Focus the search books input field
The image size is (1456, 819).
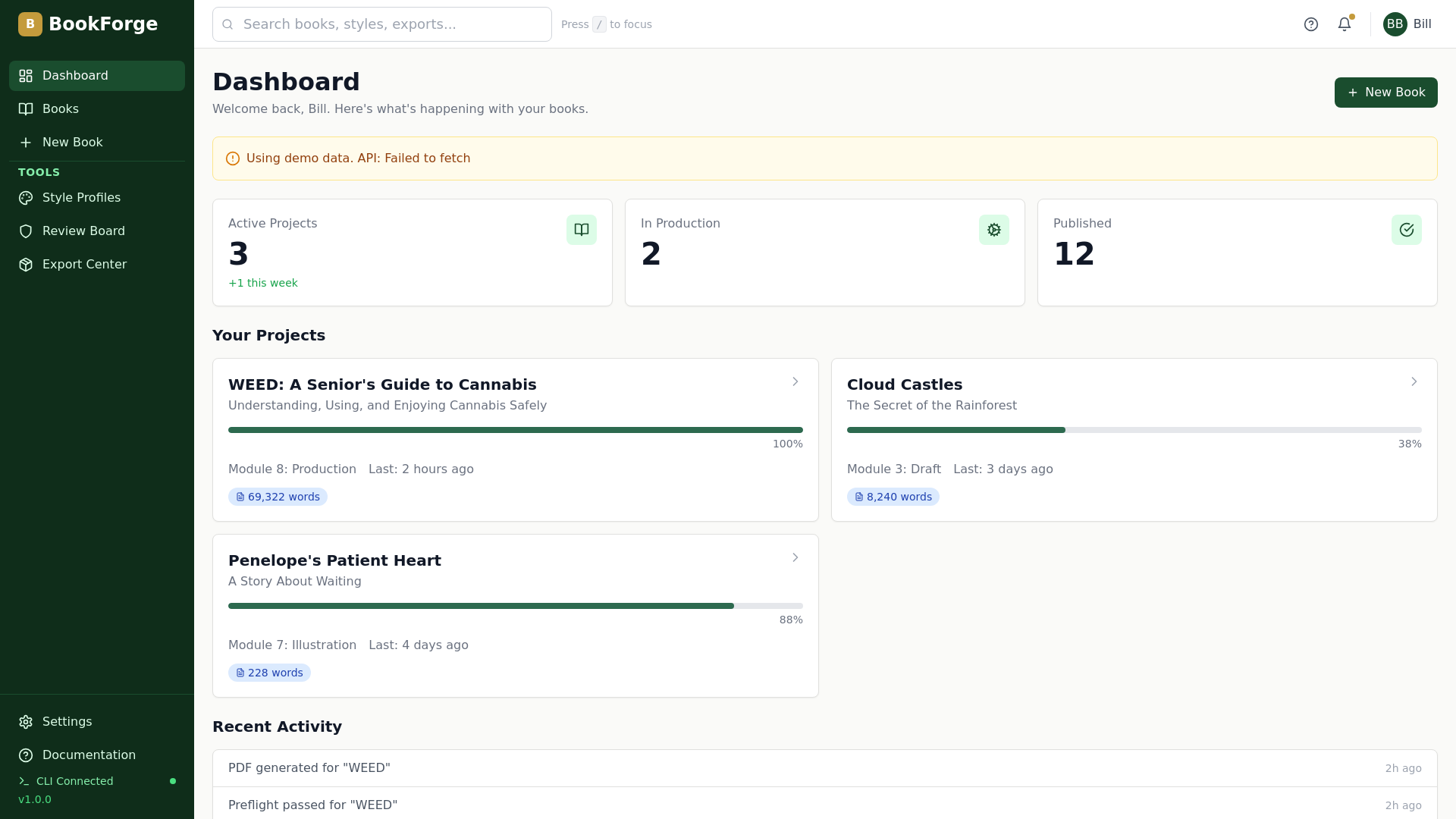382,24
